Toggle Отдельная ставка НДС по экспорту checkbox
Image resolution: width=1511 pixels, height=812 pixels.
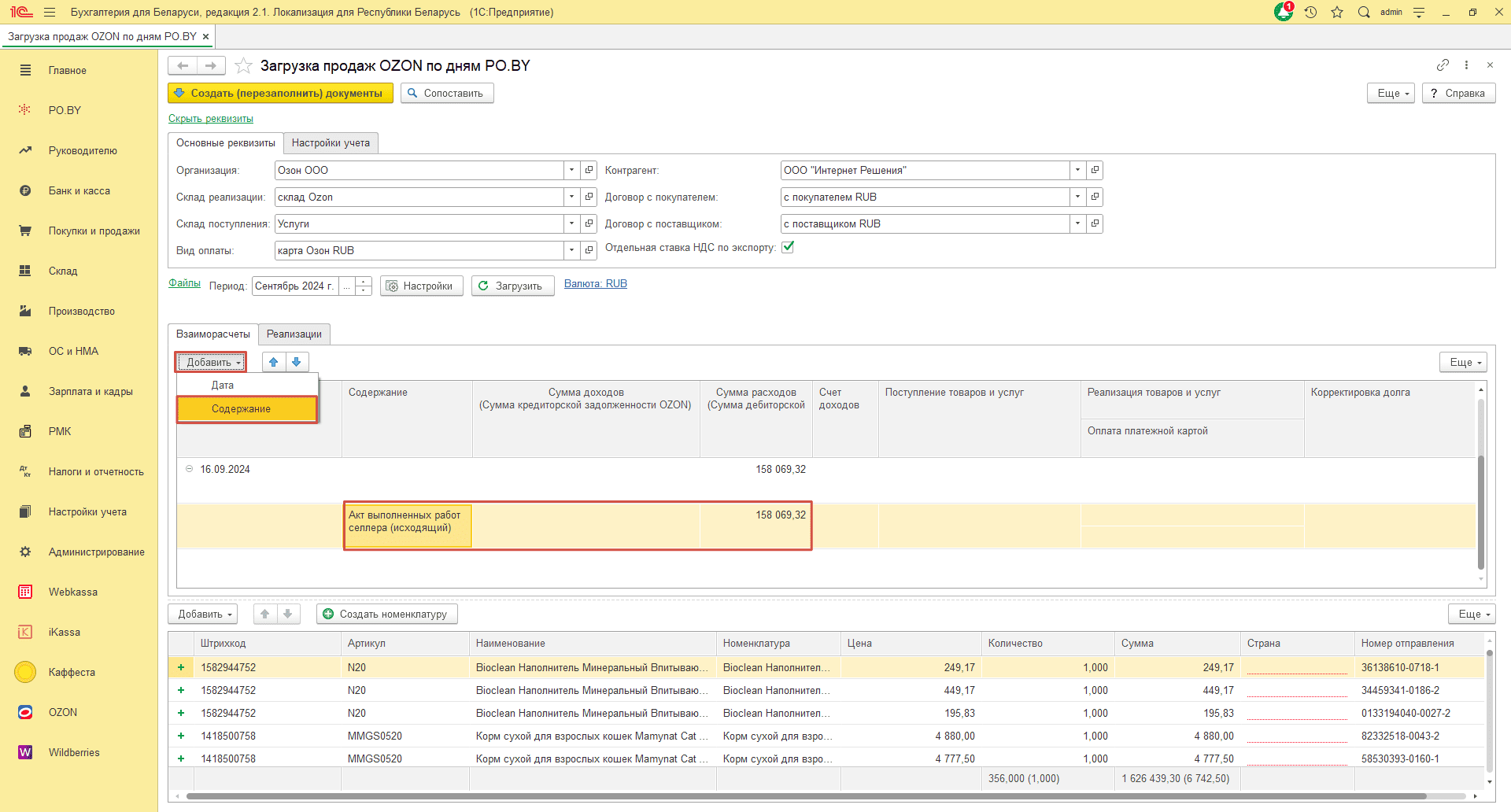pos(788,247)
